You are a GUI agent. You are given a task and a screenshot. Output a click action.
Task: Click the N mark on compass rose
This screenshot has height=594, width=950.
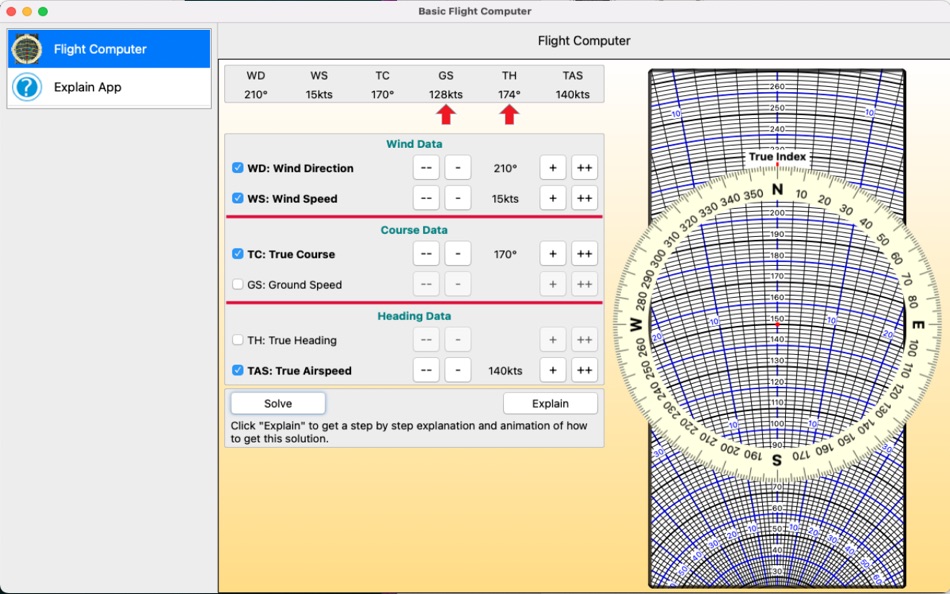tap(777, 190)
